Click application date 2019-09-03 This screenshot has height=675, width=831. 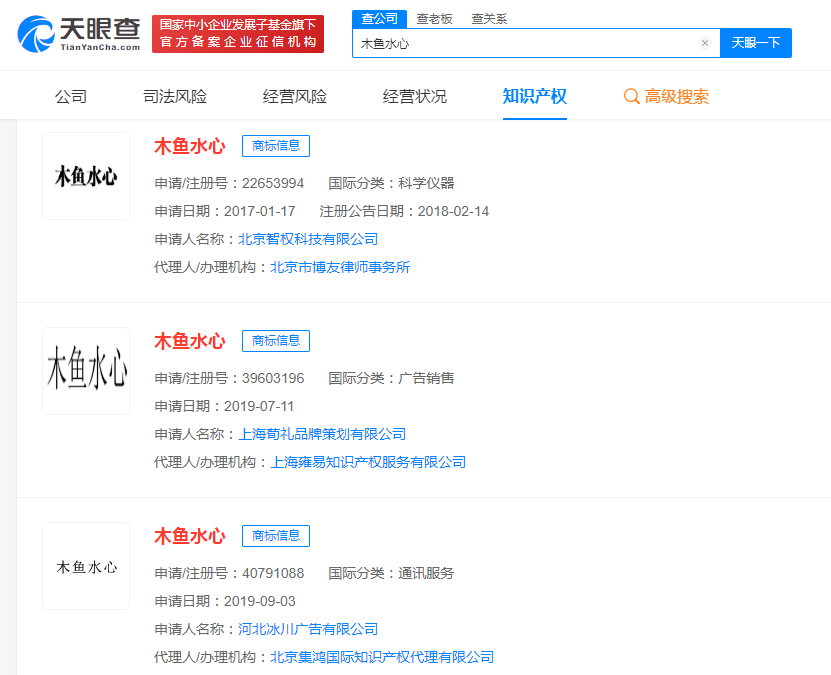click(260, 601)
